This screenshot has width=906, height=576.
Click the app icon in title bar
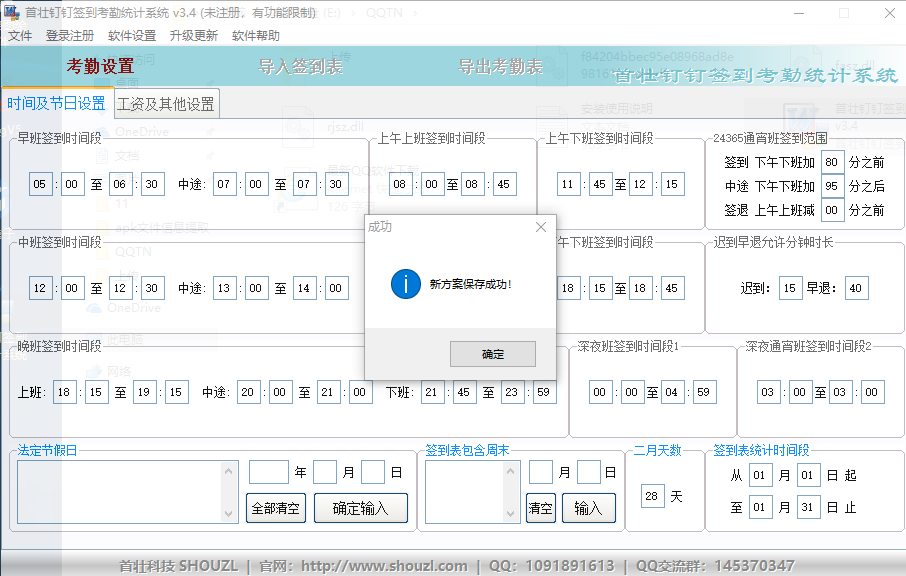[x=12, y=13]
